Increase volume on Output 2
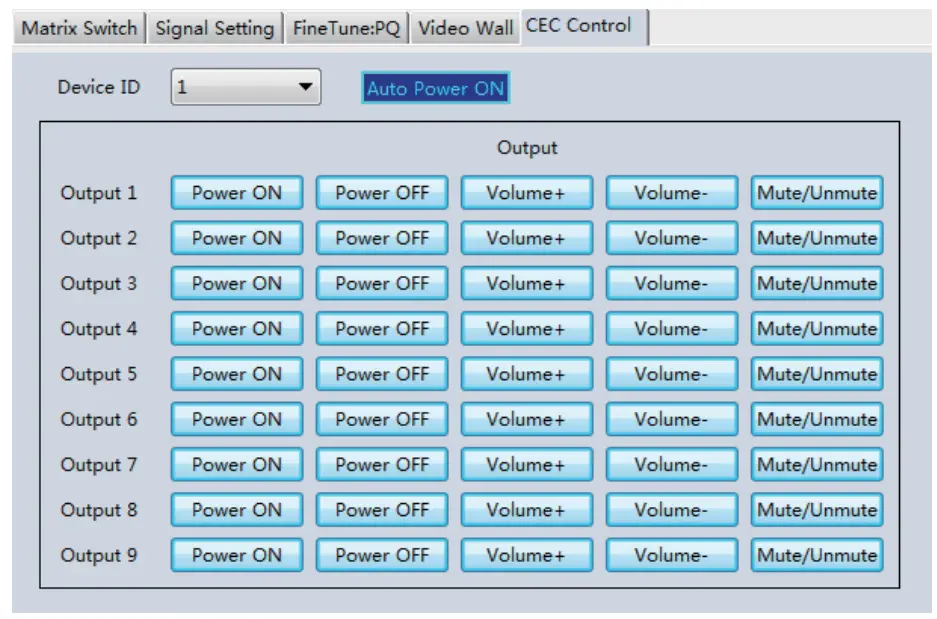Screen dimensions: 937x619 (x=527, y=238)
